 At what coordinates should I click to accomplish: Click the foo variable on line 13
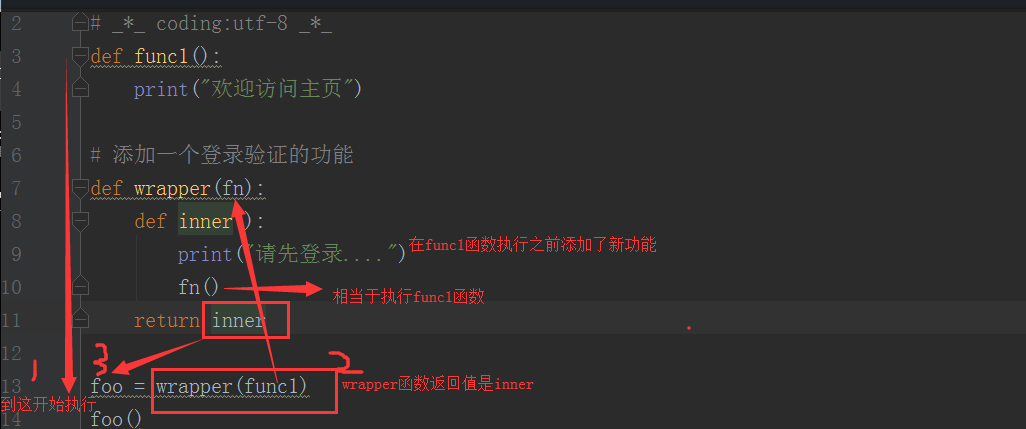point(107,386)
